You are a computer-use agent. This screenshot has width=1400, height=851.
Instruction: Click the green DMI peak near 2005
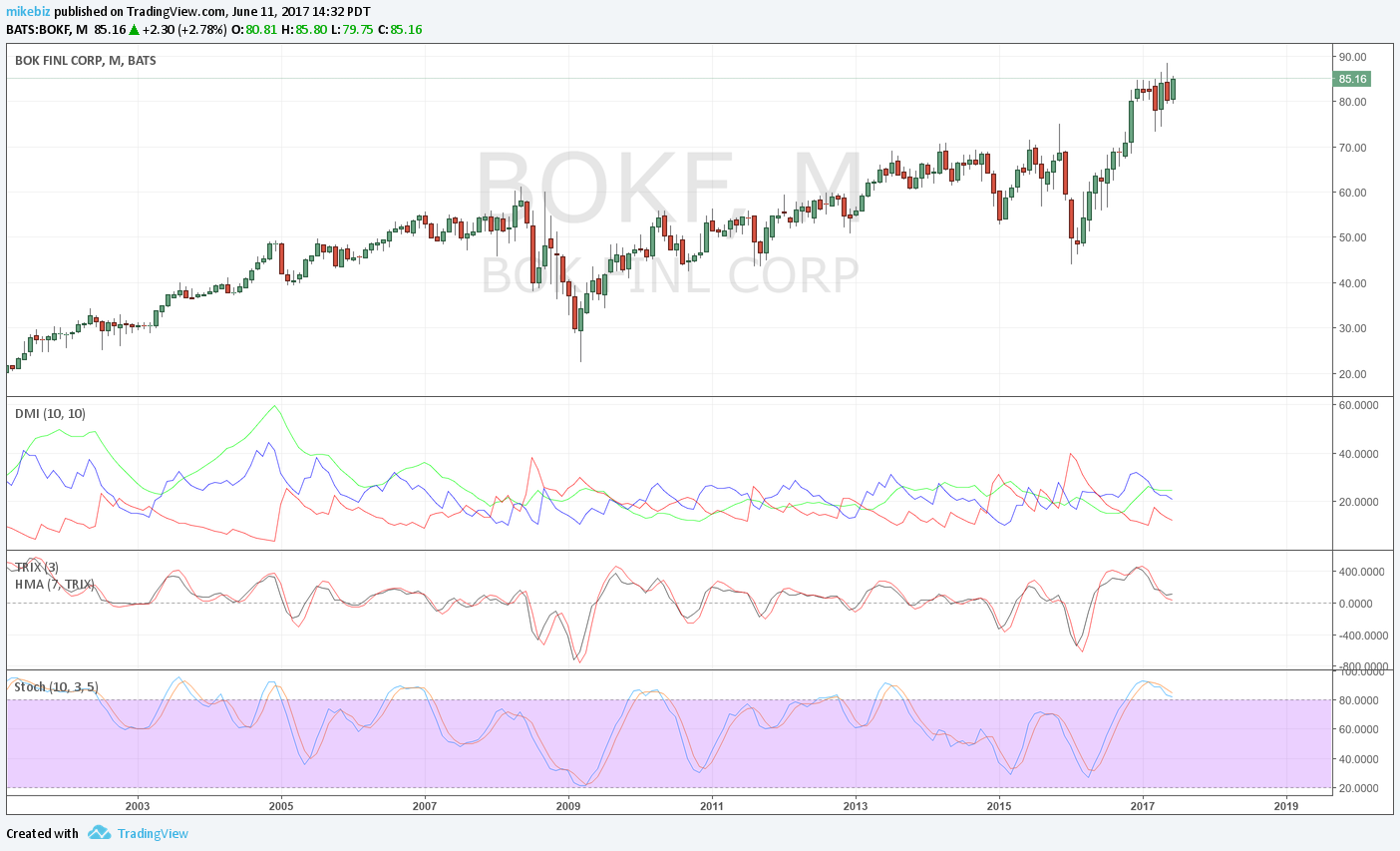click(275, 407)
